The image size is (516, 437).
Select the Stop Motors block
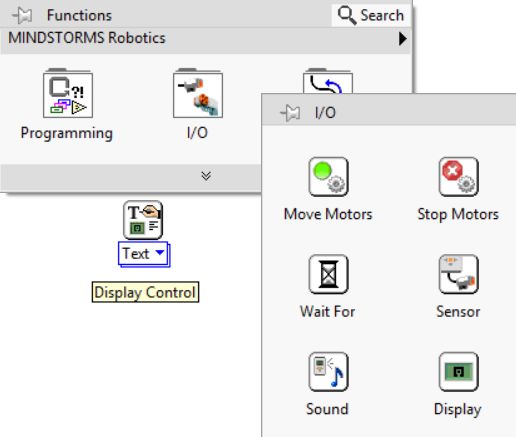point(459,177)
